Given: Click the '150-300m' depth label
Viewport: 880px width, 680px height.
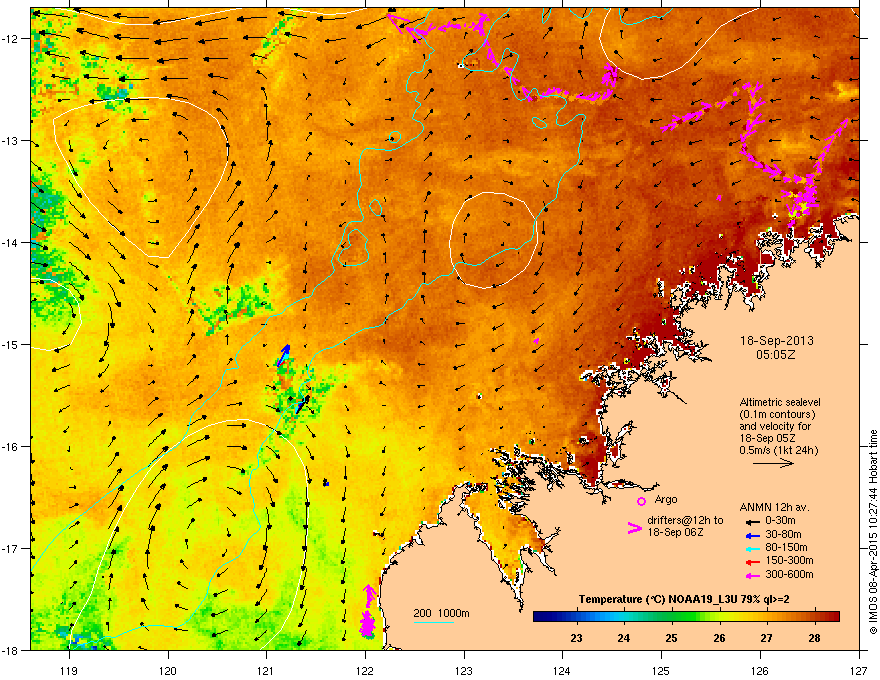Looking at the screenshot, I should 789,560.
